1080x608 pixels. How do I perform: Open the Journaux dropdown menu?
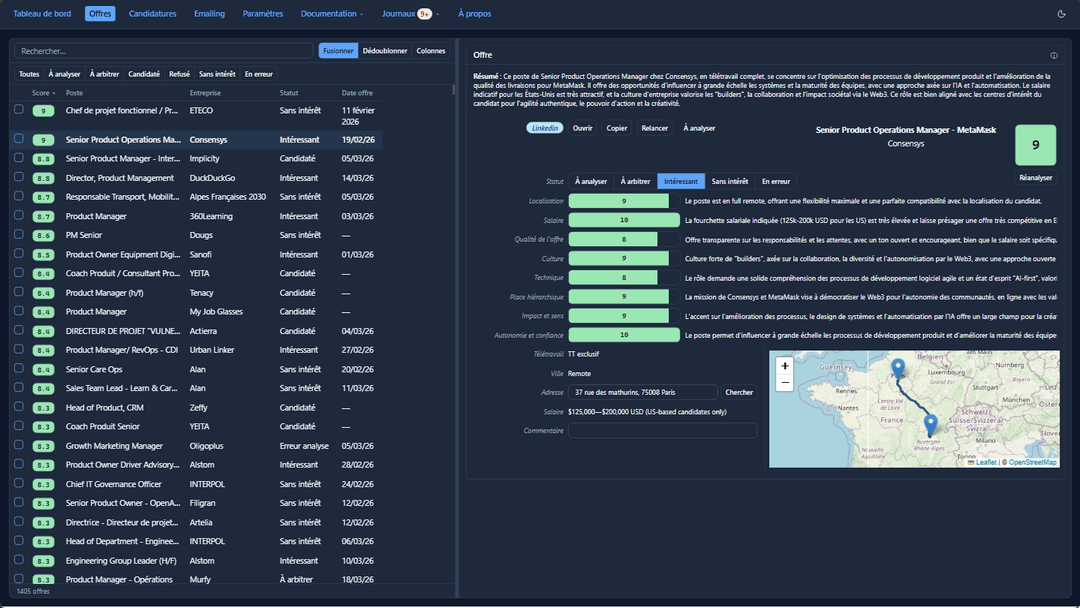[x=410, y=14]
